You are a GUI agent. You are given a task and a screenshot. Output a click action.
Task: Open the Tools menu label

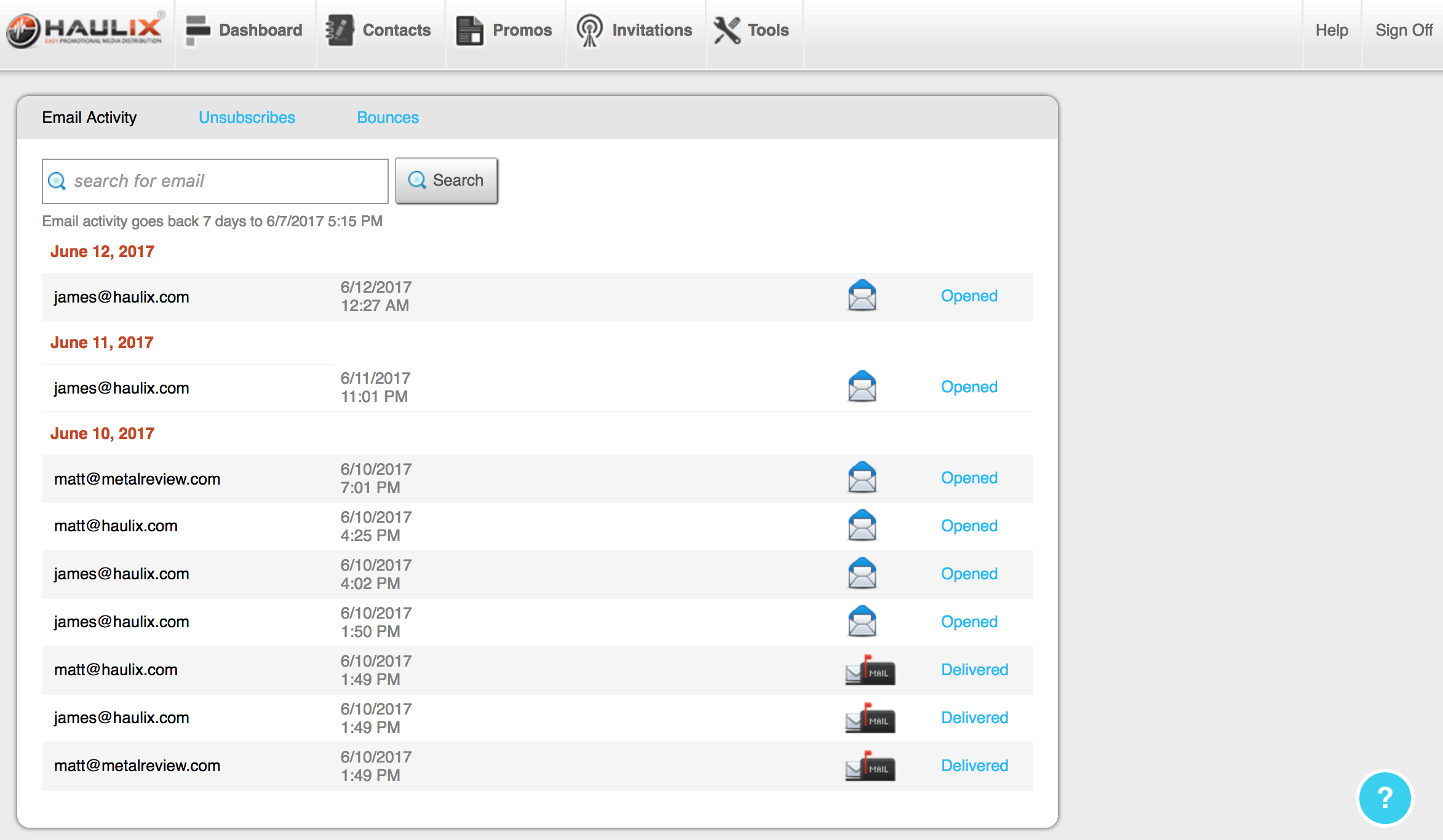(768, 30)
